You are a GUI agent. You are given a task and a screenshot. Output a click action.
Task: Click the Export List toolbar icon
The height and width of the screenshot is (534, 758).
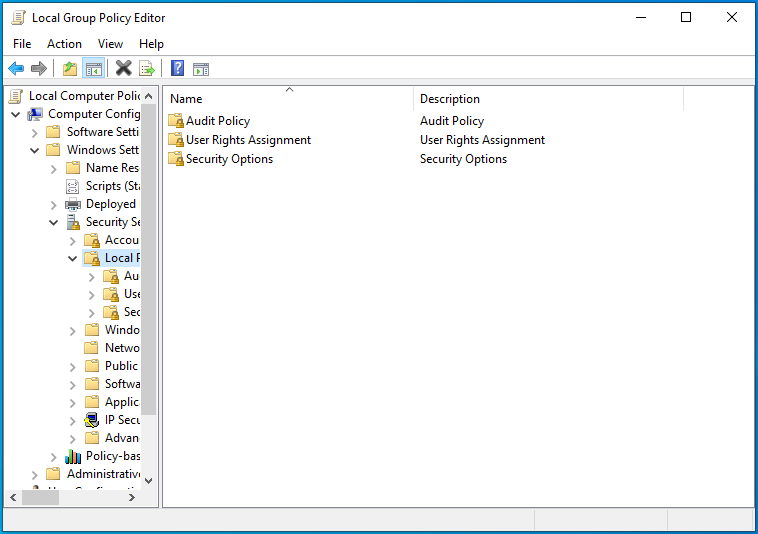click(147, 68)
